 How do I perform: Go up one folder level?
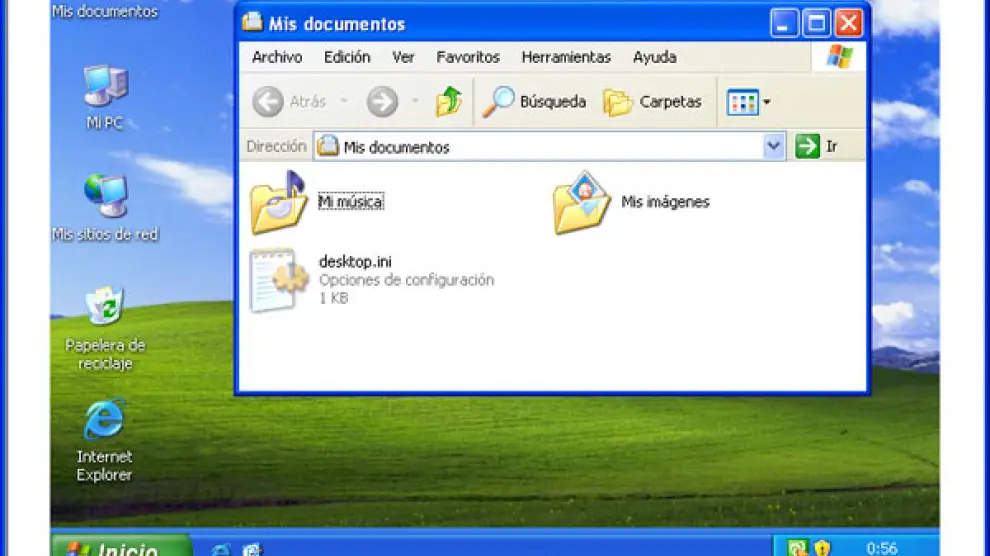449,102
